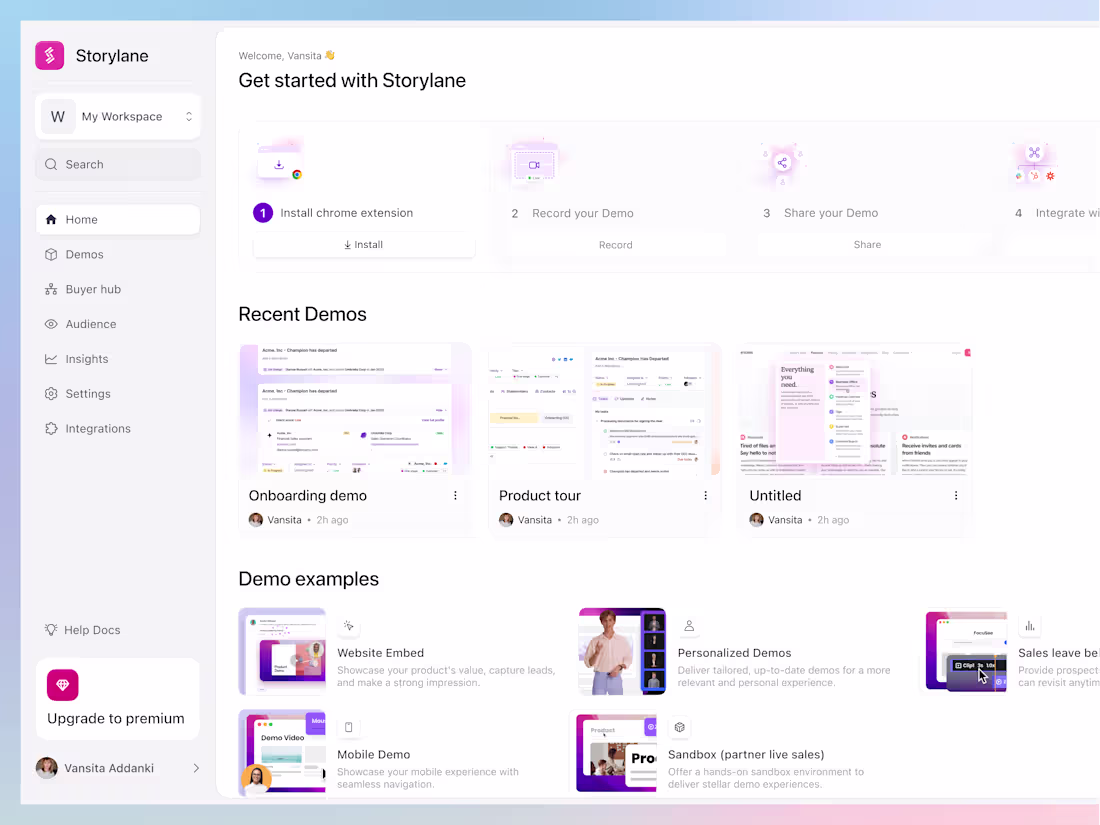The height and width of the screenshot is (825, 1100).
Task: Click the Record button under step 2
Action: point(615,245)
